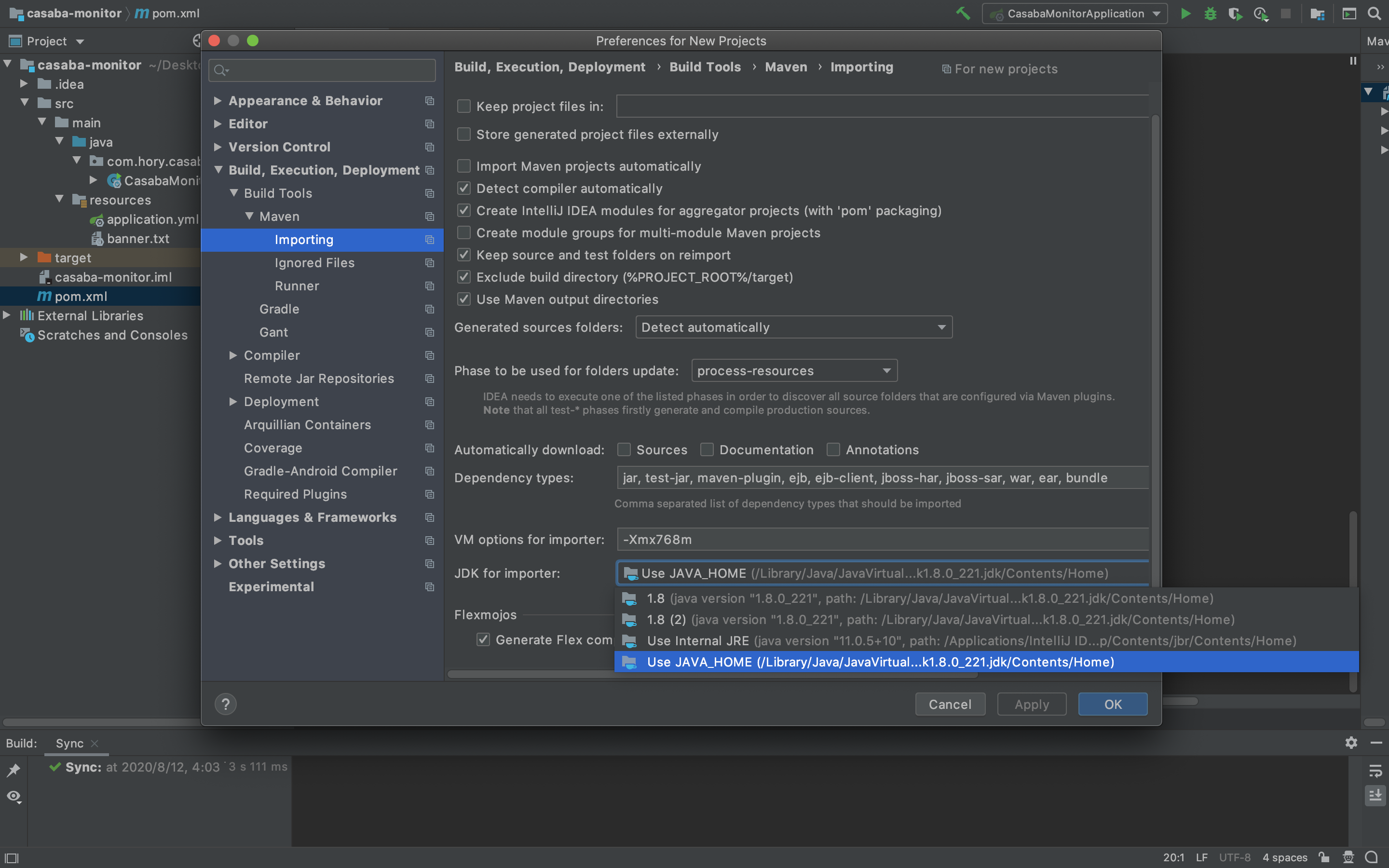Expand Languages & Frameworks group
The width and height of the screenshot is (1389, 868).
click(x=218, y=517)
